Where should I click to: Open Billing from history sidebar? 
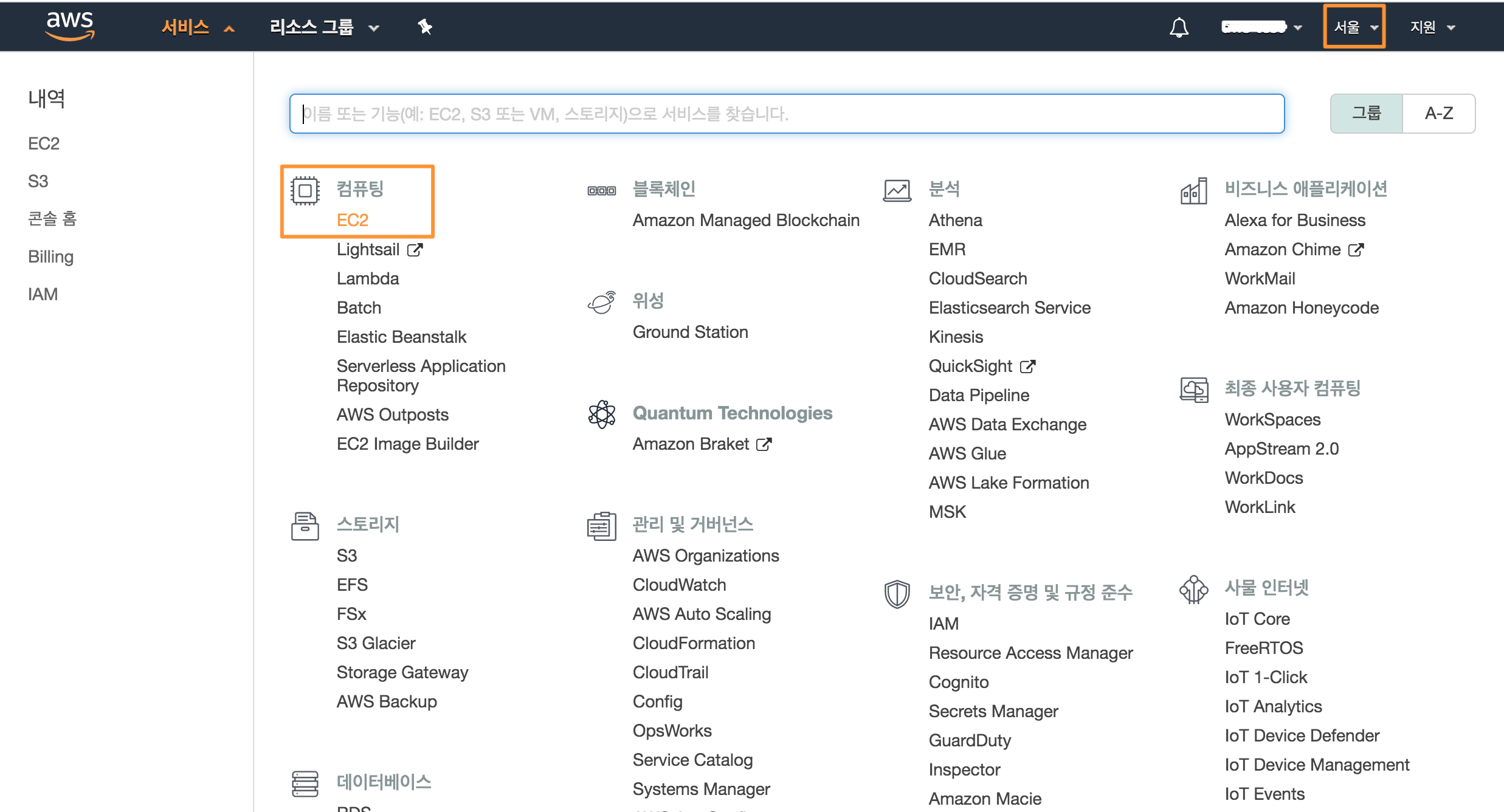pyautogui.click(x=50, y=256)
